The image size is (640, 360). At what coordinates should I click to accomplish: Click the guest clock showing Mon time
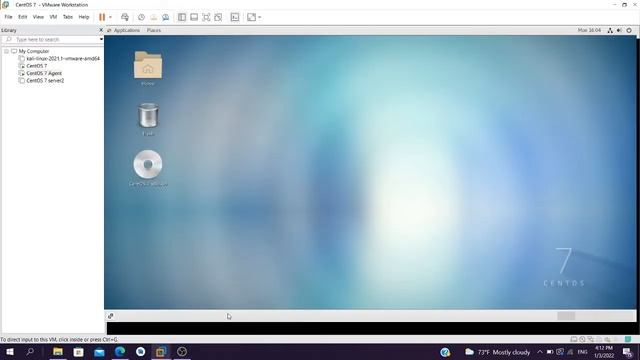(589, 31)
